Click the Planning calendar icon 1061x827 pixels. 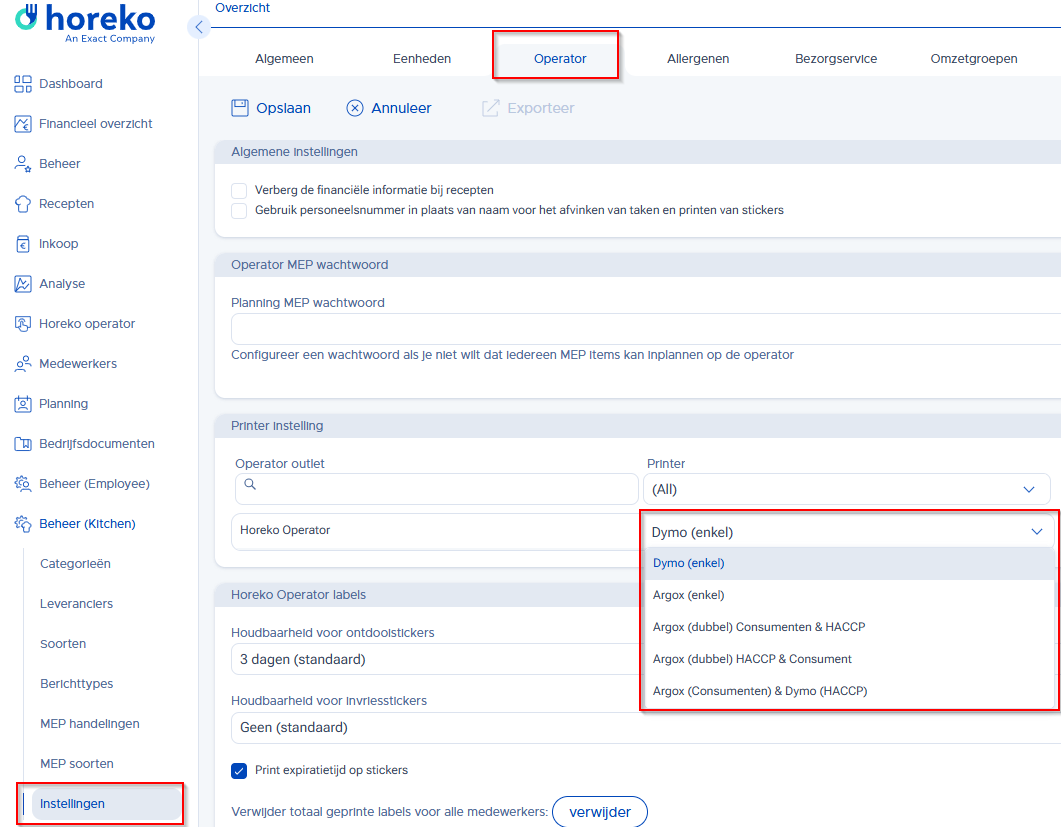23,404
